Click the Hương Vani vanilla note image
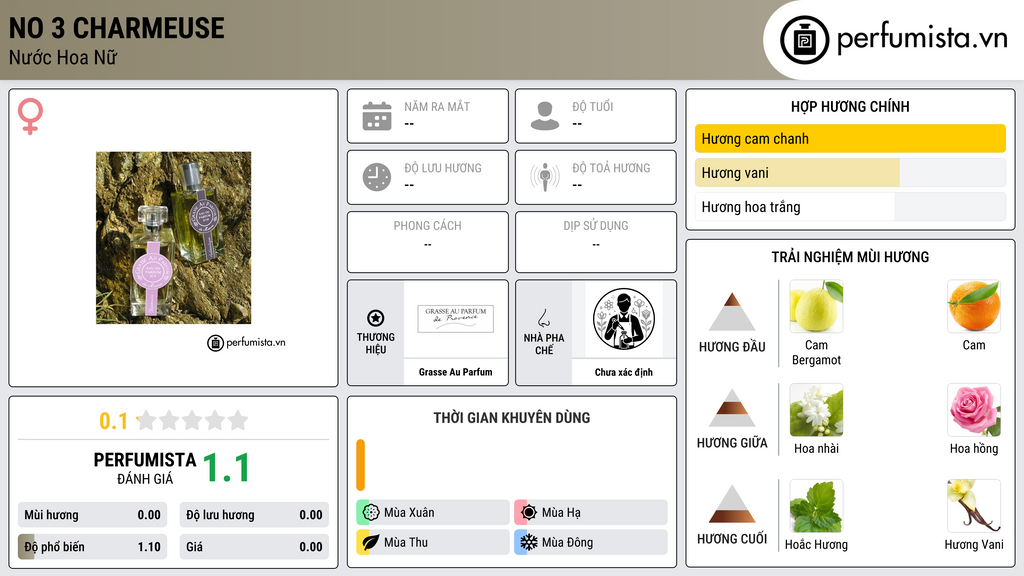The height and width of the screenshot is (576, 1024). point(974,506)
